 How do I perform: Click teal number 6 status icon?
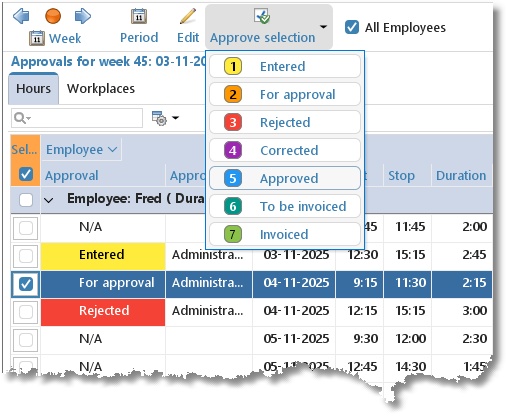click(233, 206)
